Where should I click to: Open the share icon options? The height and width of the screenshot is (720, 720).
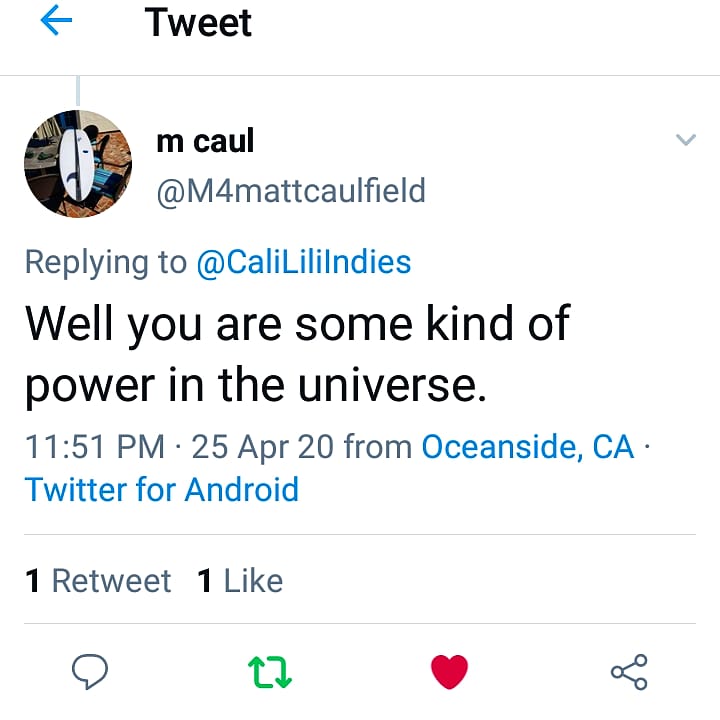pyautogui.click(x=629, y=671)
